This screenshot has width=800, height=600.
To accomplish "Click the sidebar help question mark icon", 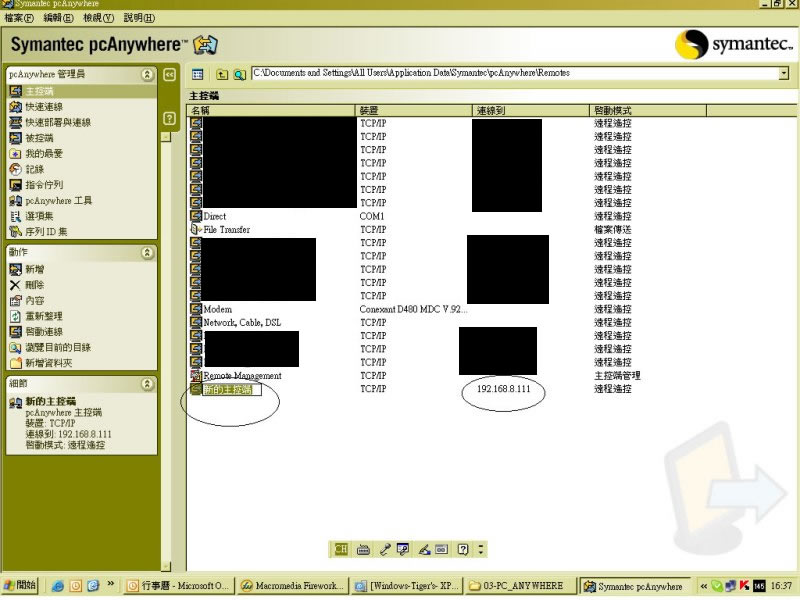I will click(x=169, y=118).
